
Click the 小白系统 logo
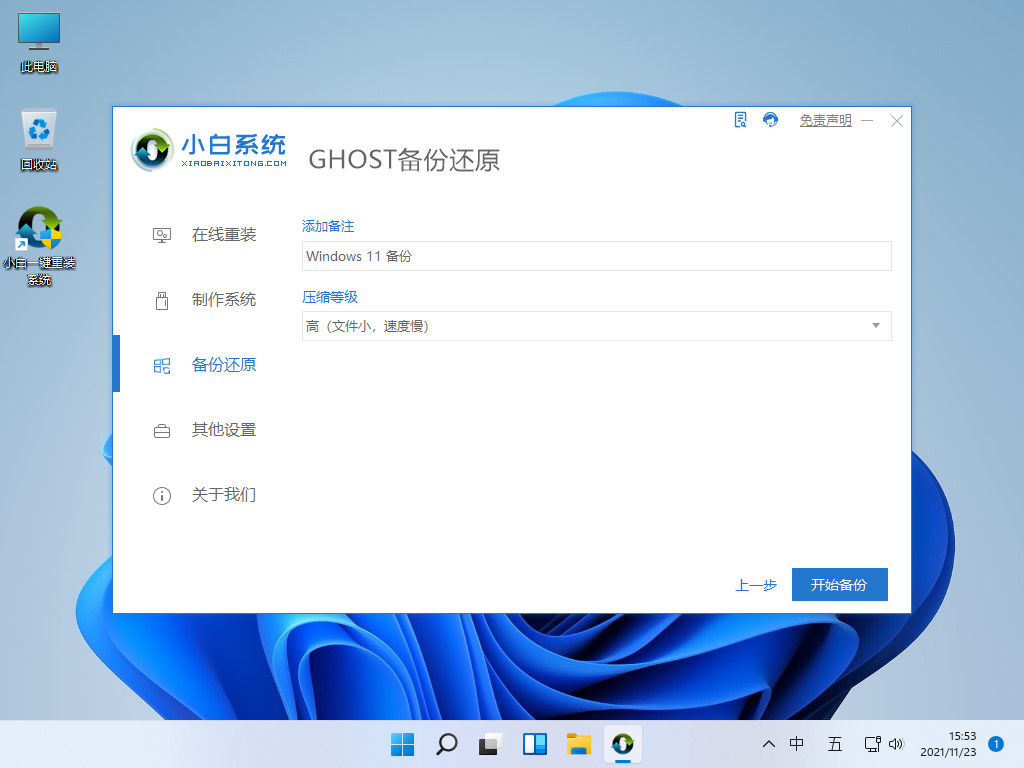209,150
